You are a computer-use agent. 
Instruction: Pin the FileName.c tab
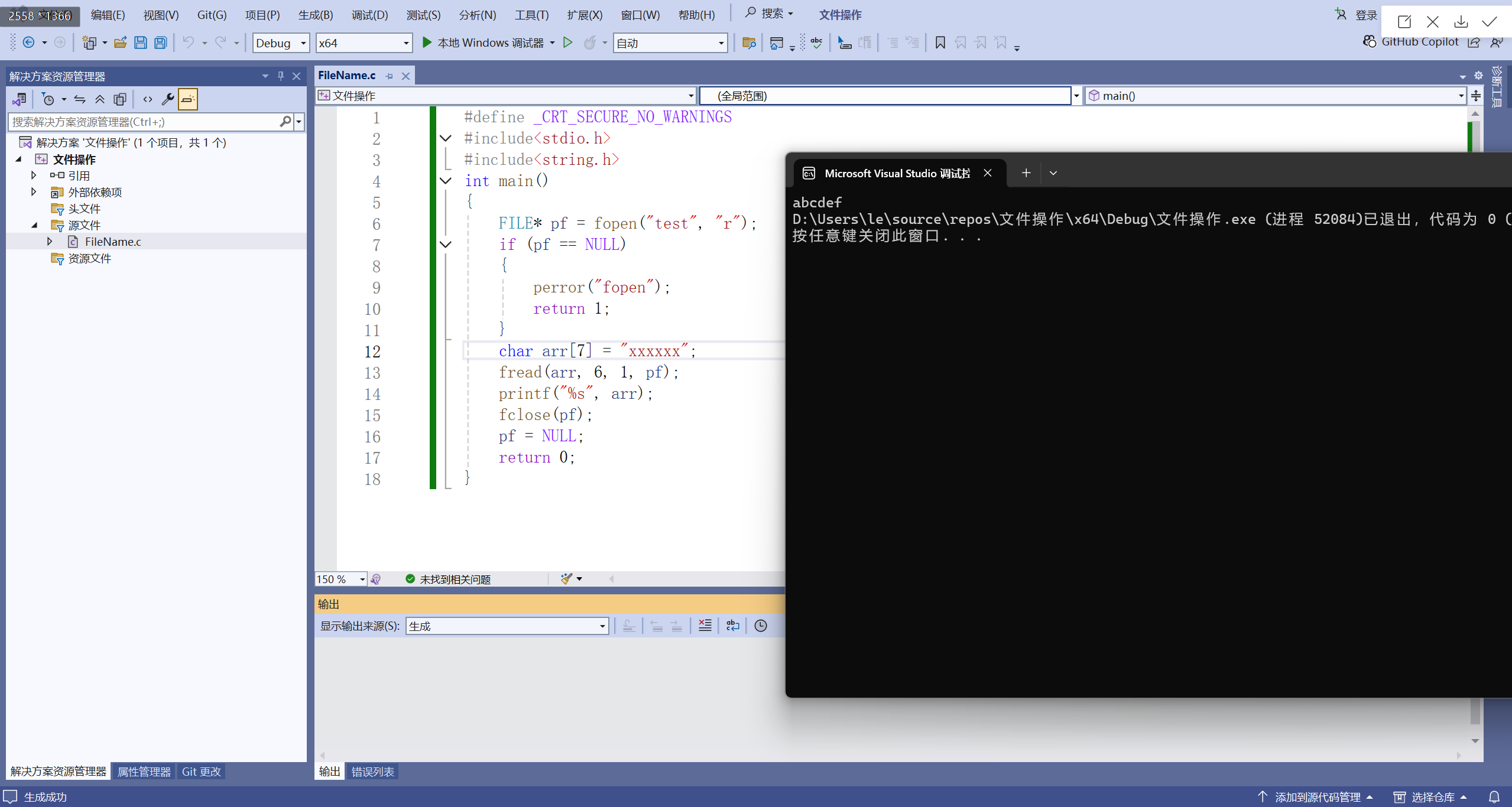coord(389,76)
